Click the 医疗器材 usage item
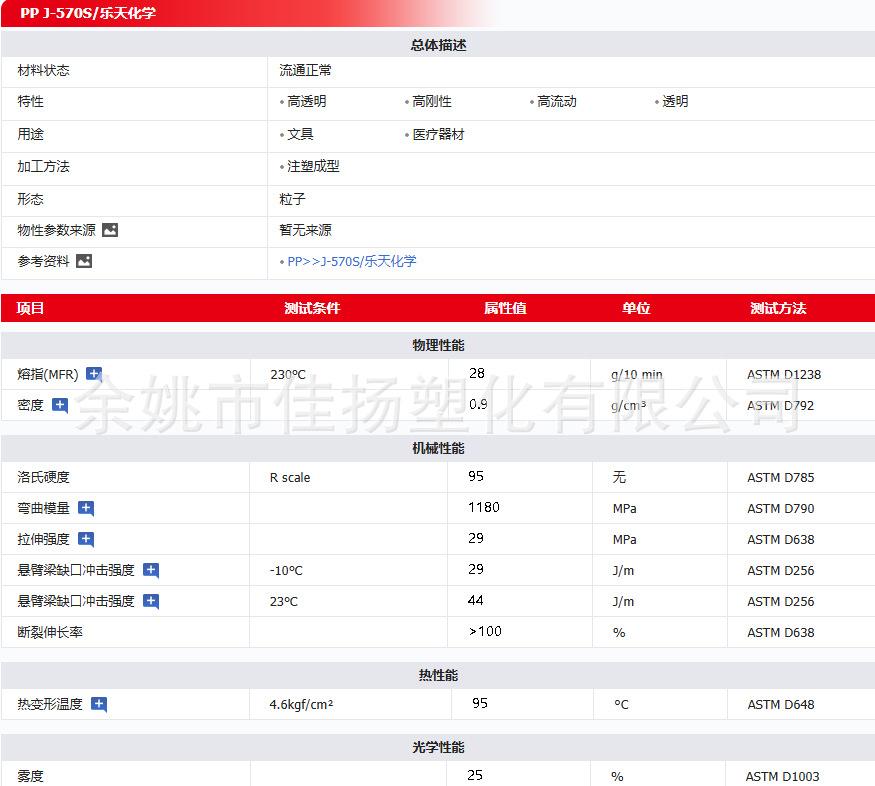The image size is (875, 786). click(x=438, y=134)
